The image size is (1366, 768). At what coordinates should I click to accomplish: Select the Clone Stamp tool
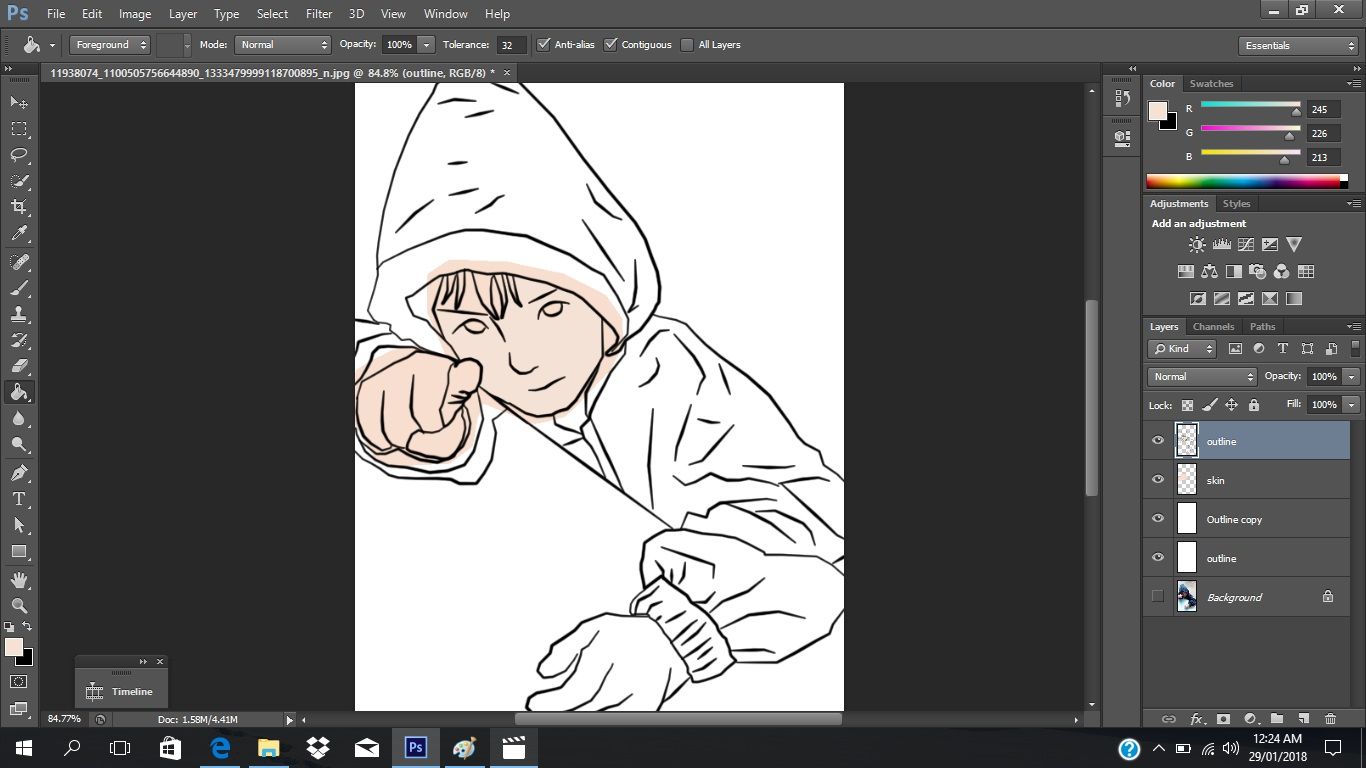click(x=19, y=314)
